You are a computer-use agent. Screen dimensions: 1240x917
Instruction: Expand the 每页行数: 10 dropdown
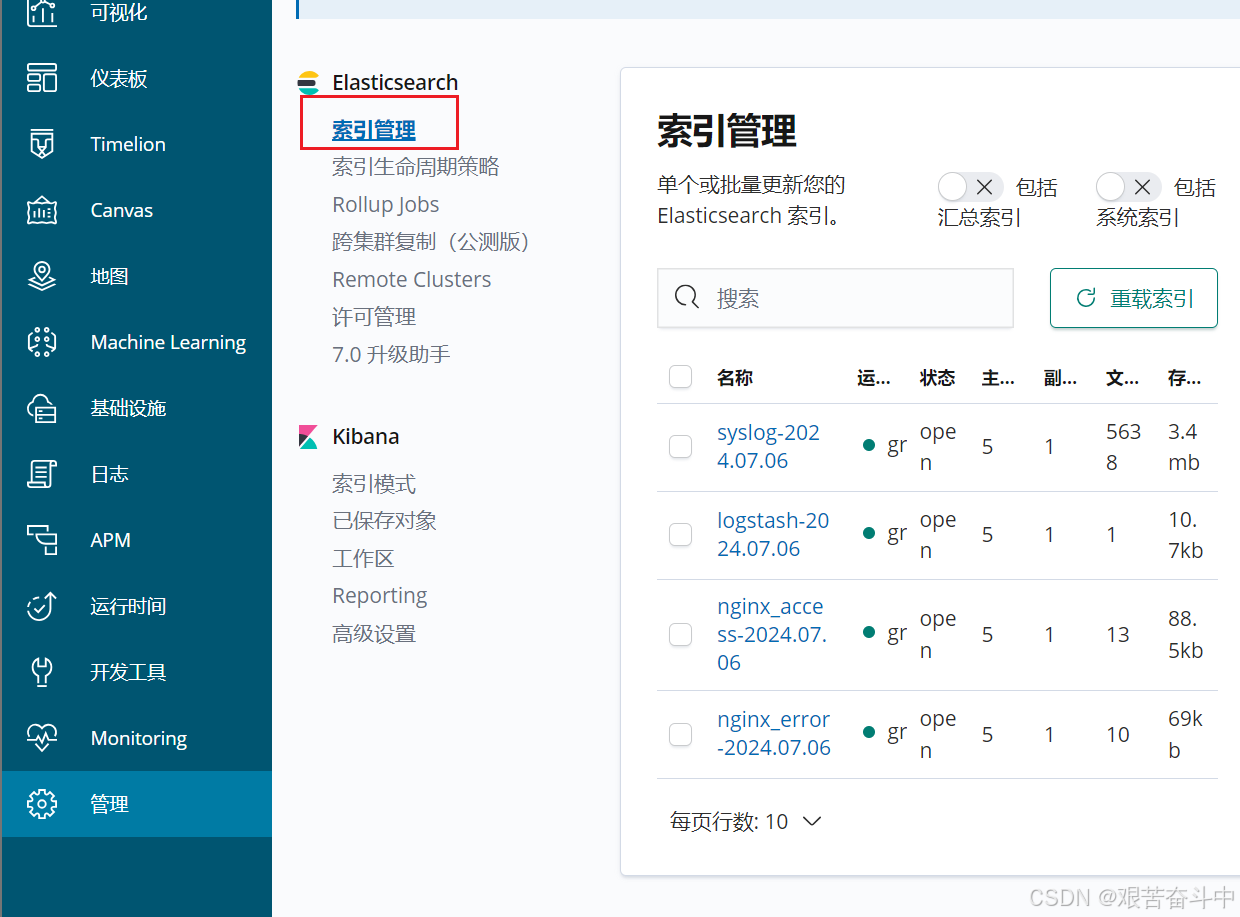pos(745,821)
